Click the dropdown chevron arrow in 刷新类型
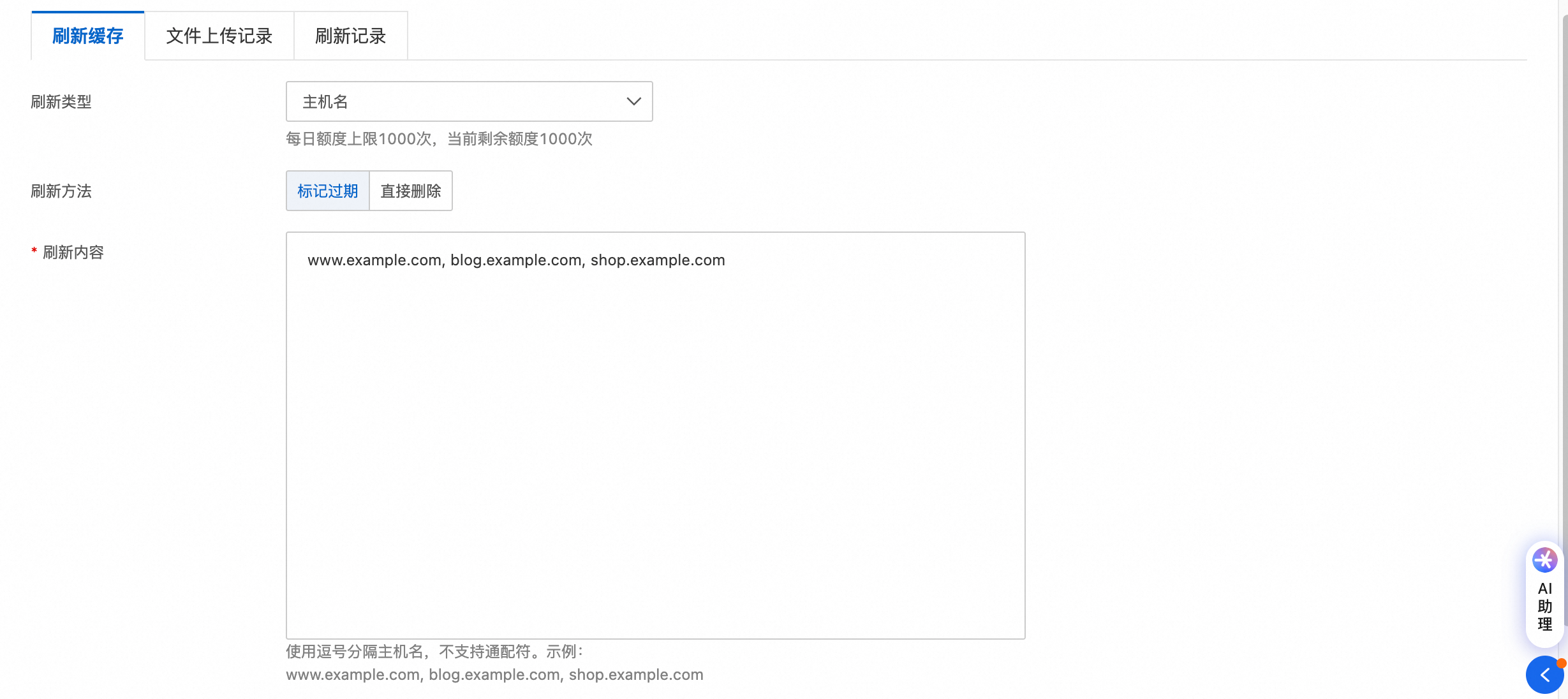 633,102
